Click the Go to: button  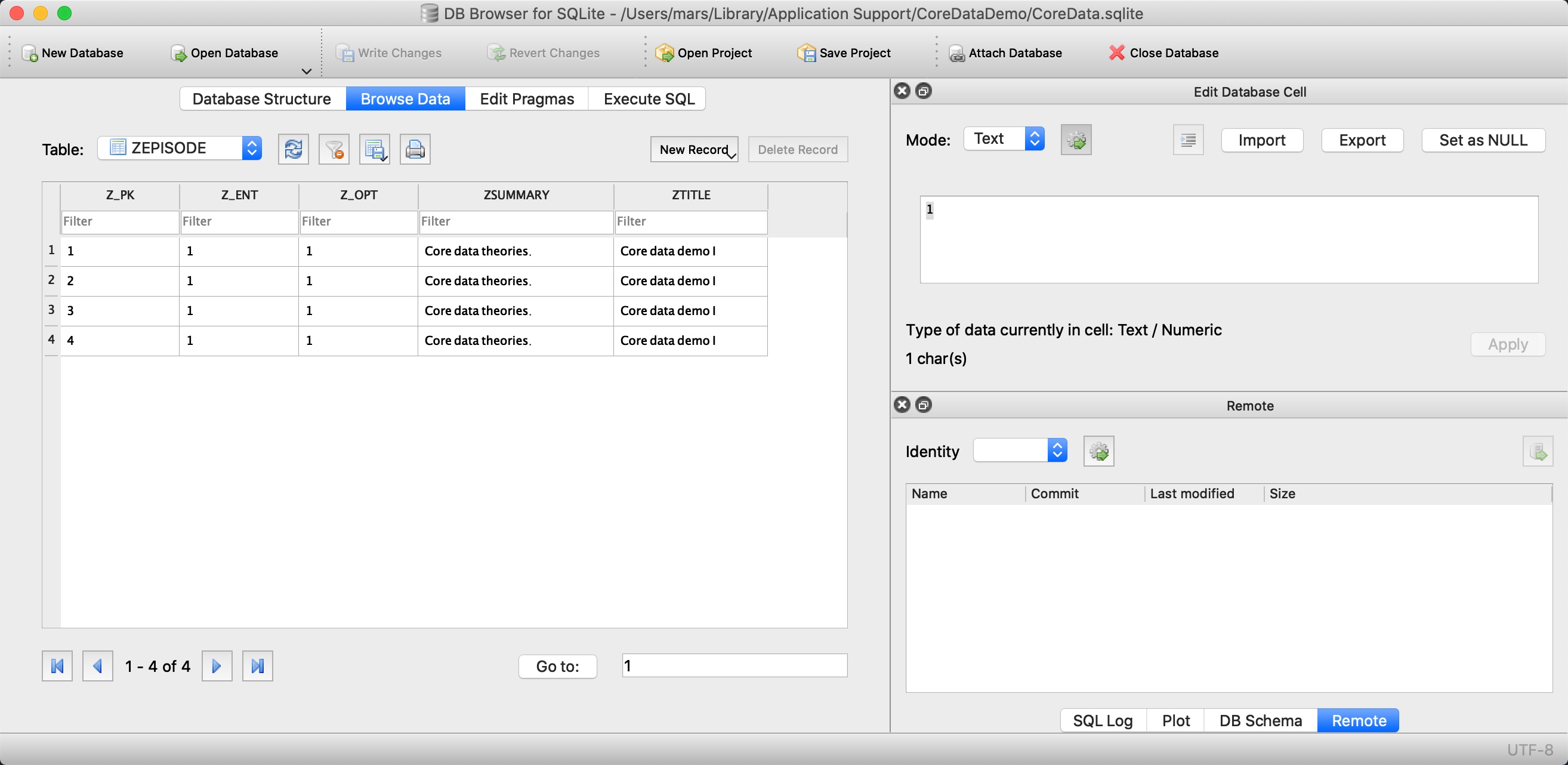[x=557, y=667]
